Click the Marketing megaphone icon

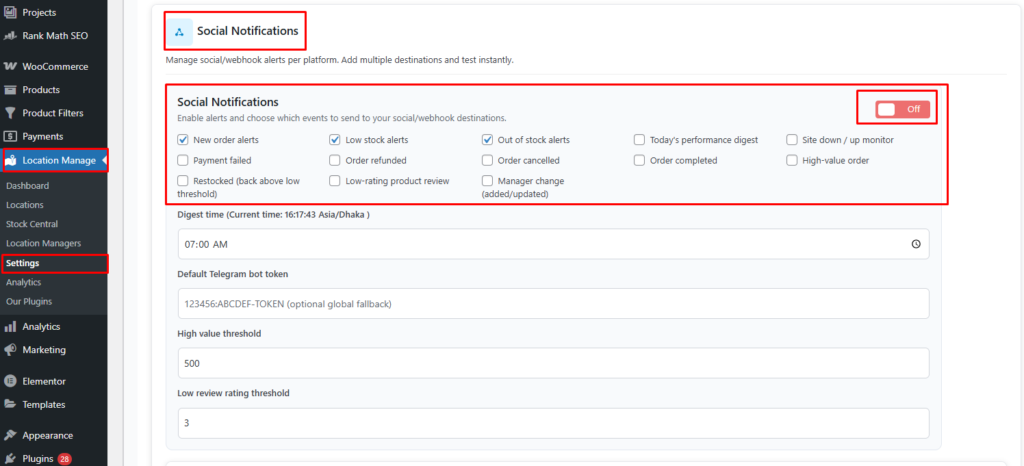pyautogui.click(x=11, y=350)
